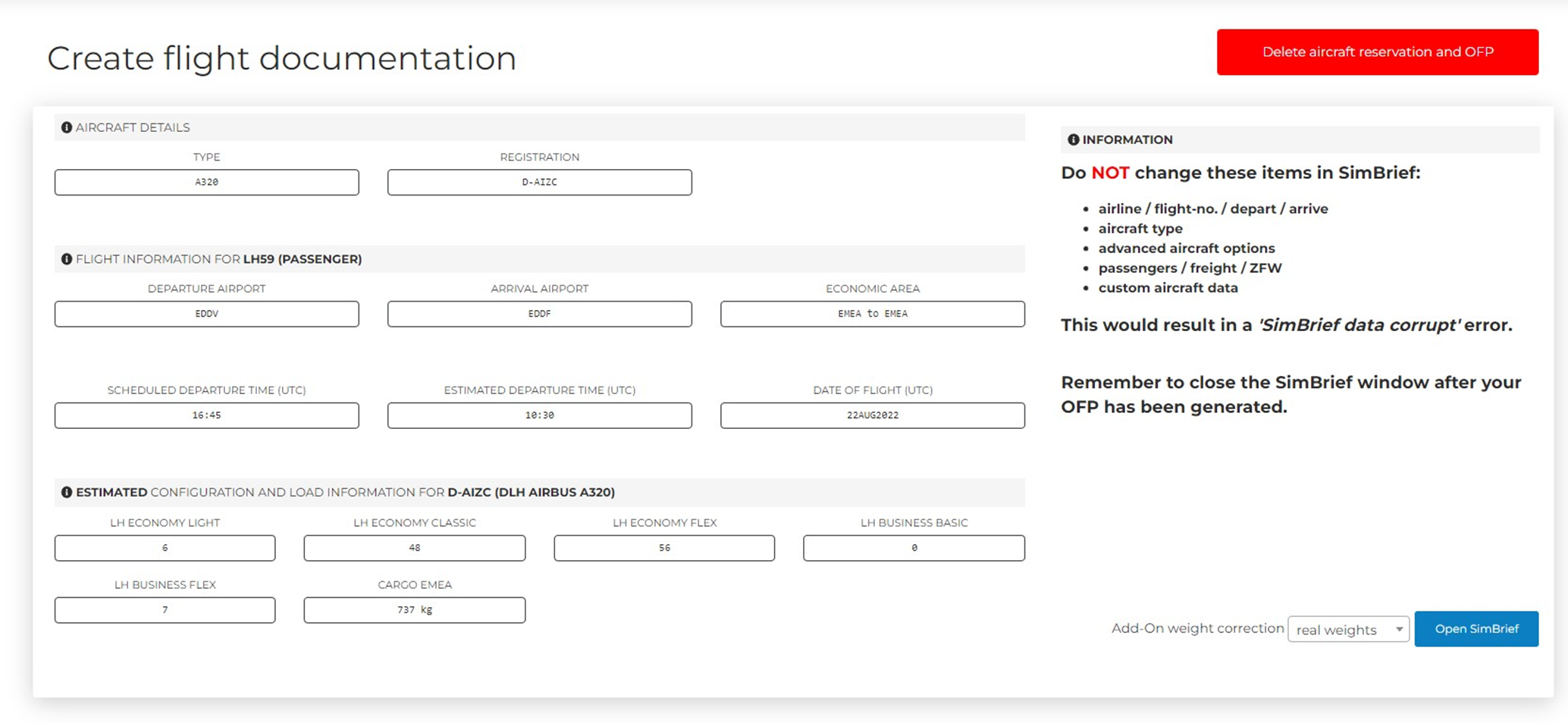Click the SCHEDULED DEPARTURE TIME field showing 16:45
1568x723 pixels.
[206, 415]
